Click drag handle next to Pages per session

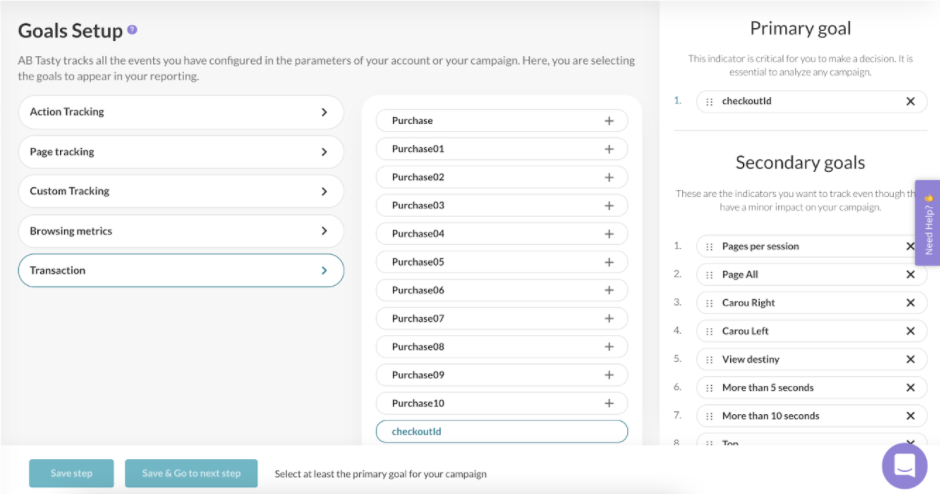point(709,247)
